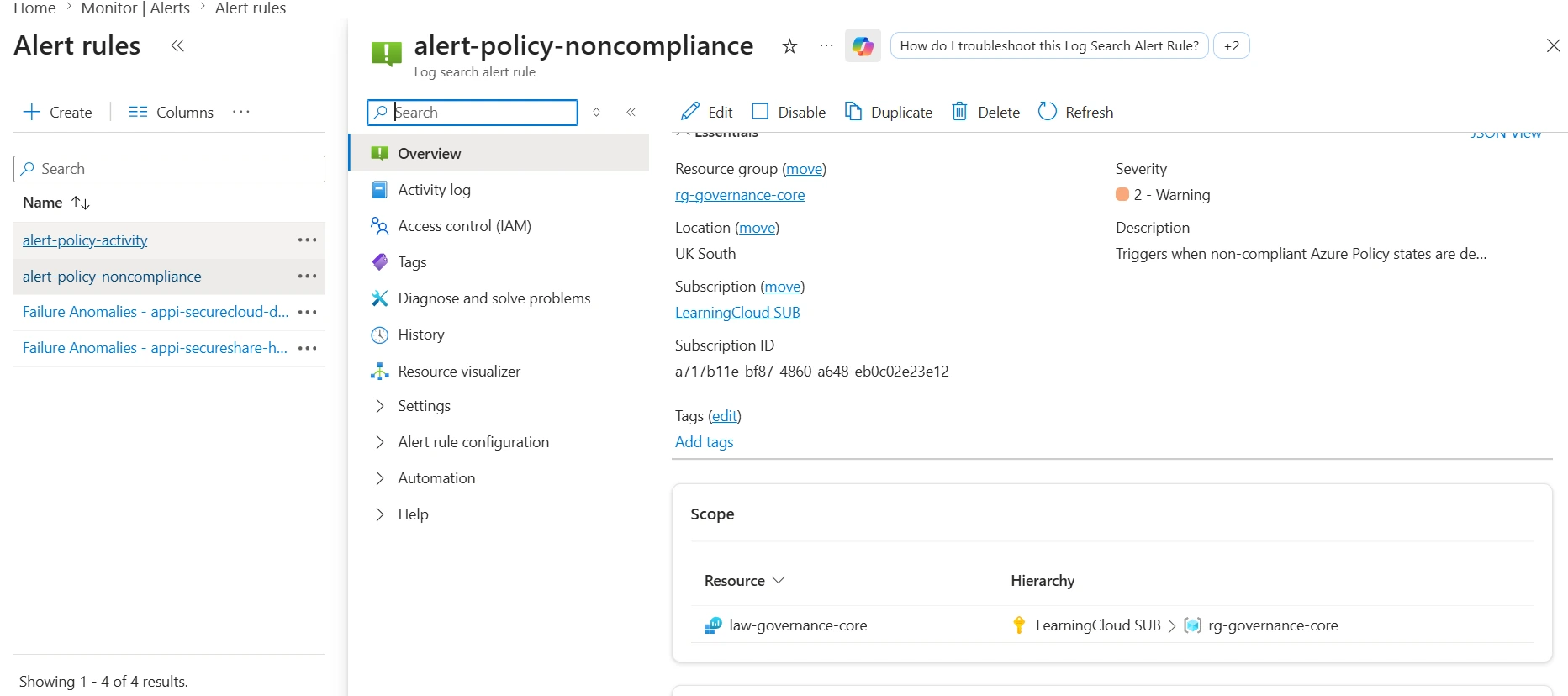The height and width of the screenshot is (696, 1568).
Task: Open Failure Anomalies appi-secureshare rule
Action: pos(155,348)
